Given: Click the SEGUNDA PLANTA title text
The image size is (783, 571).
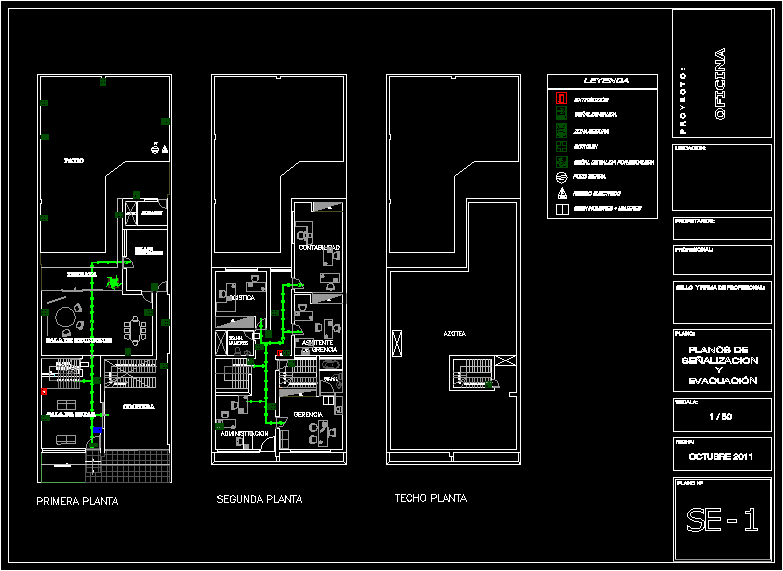Looking at the screenshot, I should tap(259, 499).
